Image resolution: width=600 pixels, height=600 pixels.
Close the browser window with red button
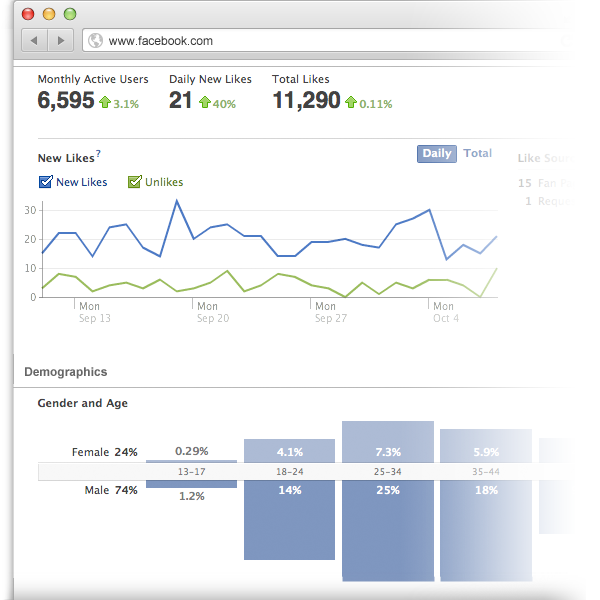tap(28, 14)
